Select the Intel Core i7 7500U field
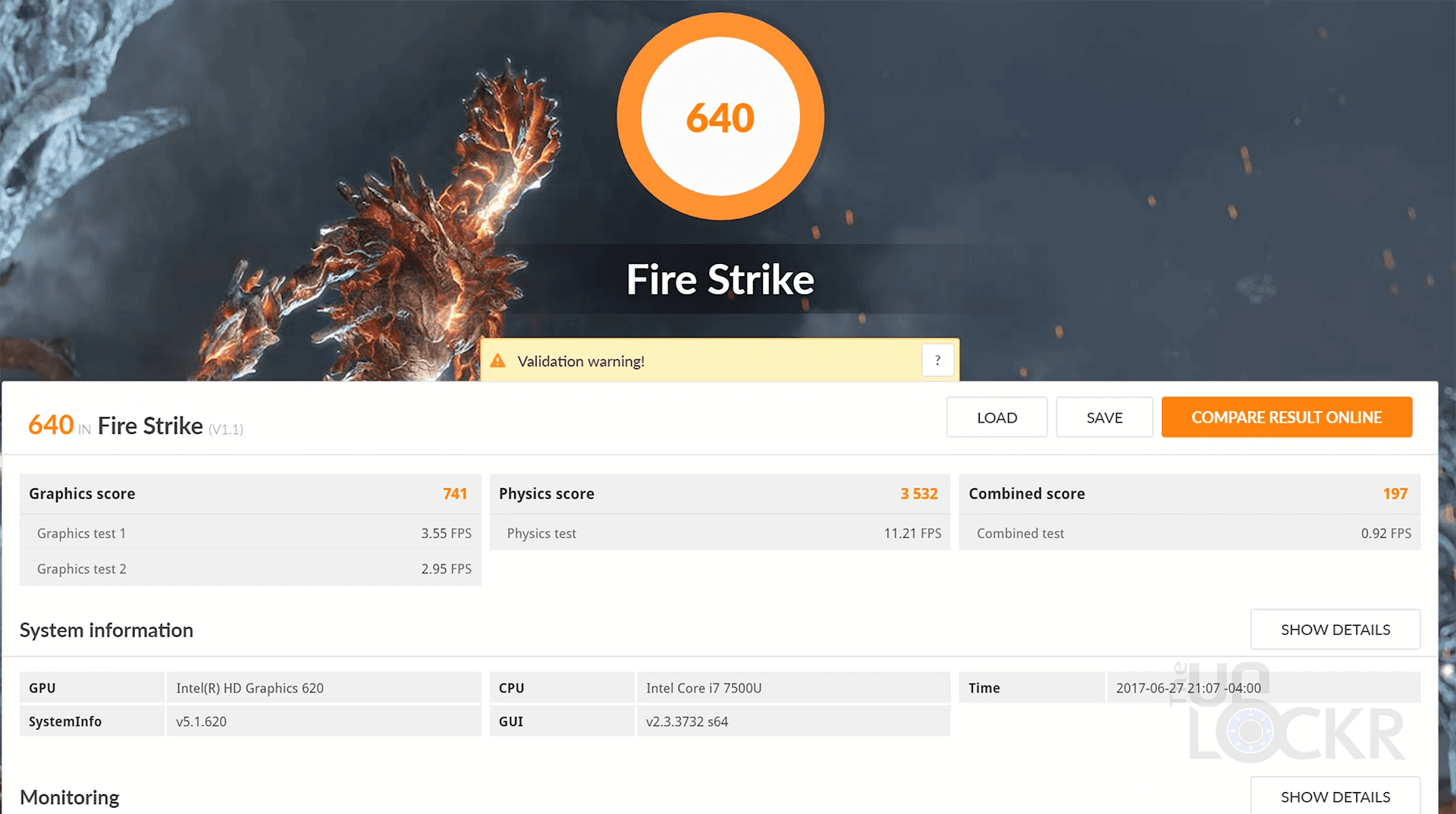This screenshot has width=1456, height=814. [792, 688]
